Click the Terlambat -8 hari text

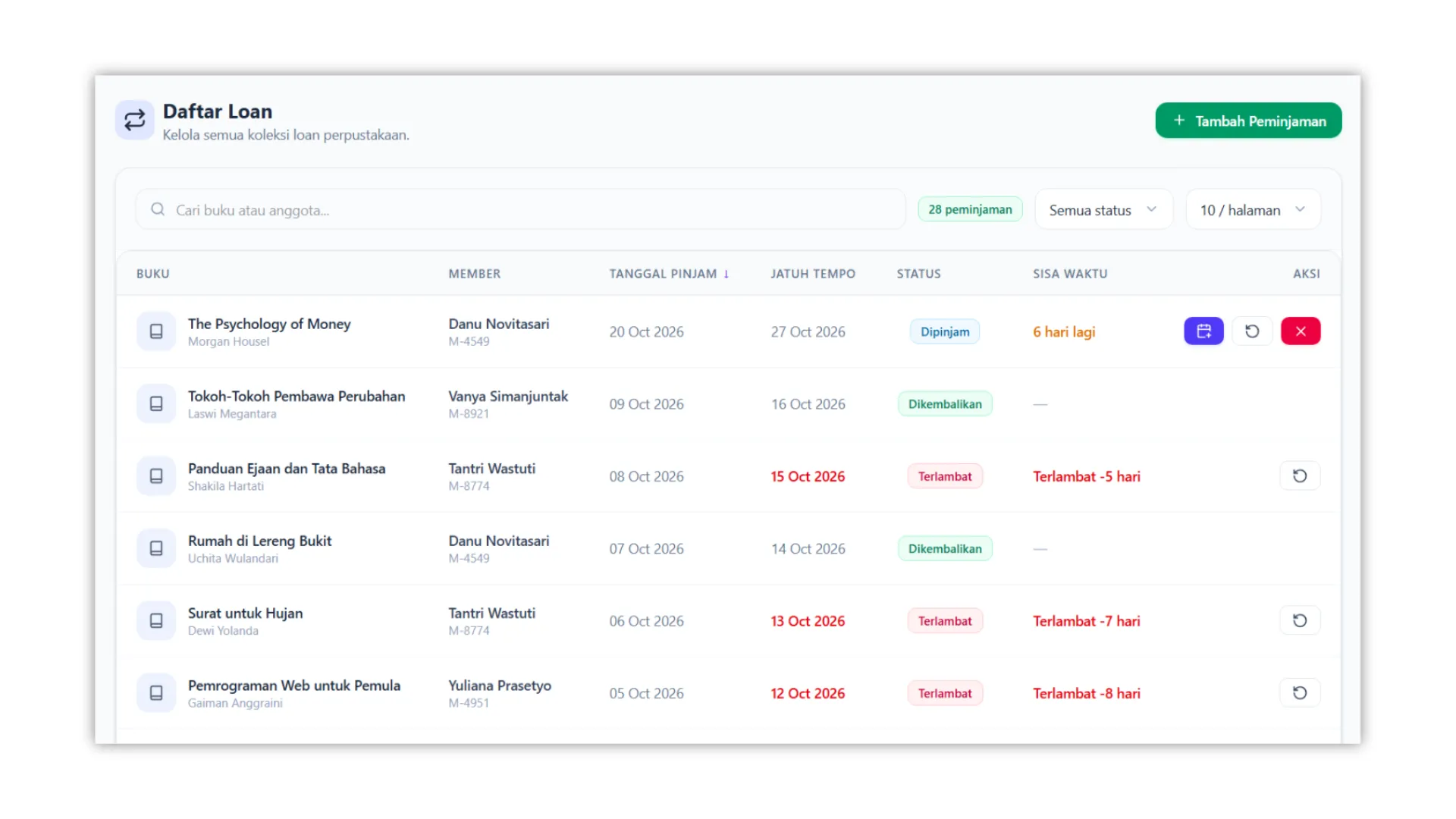[1087, 693]
